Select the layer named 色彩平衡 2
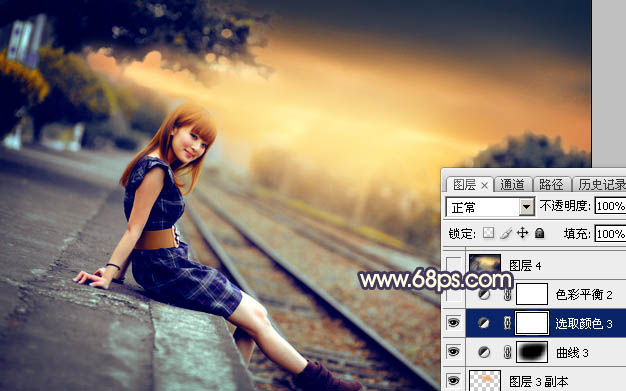 [584, 295]
